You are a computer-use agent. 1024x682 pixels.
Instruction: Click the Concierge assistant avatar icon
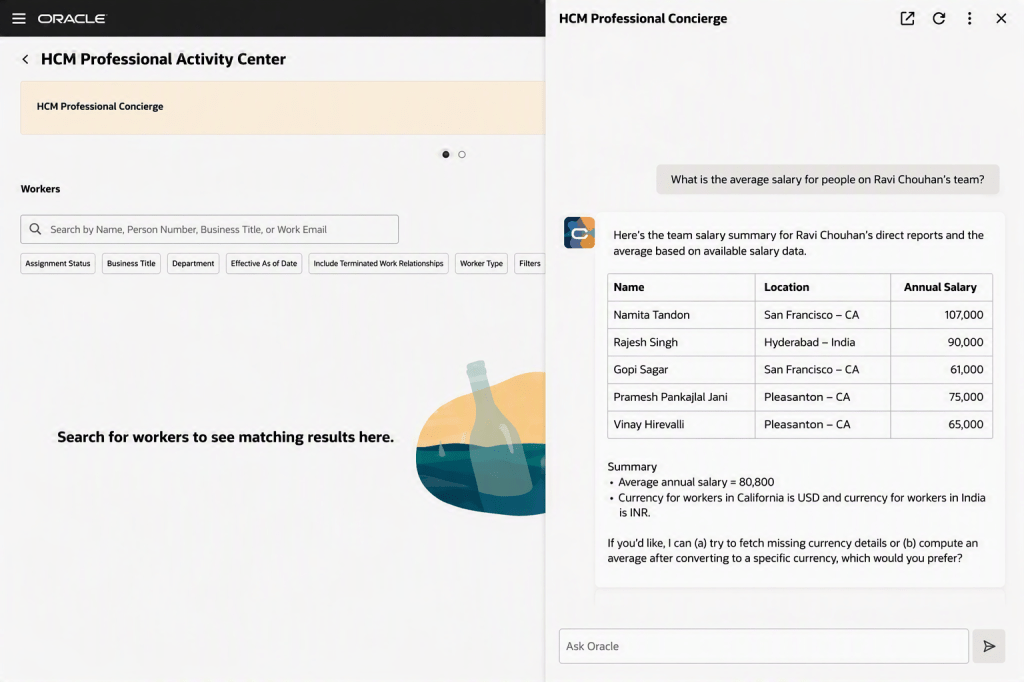coord(579,233)
